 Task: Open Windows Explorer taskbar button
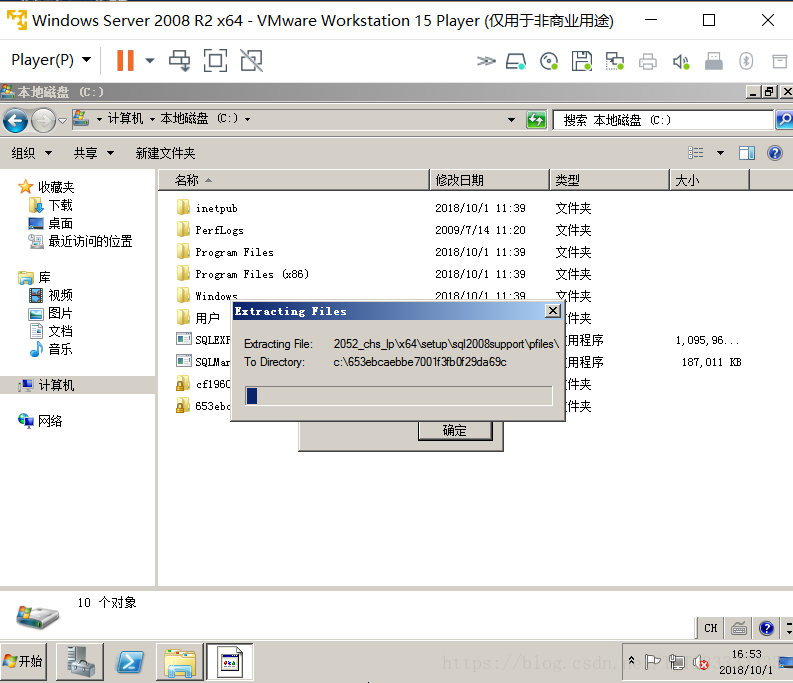coord(180,662)
